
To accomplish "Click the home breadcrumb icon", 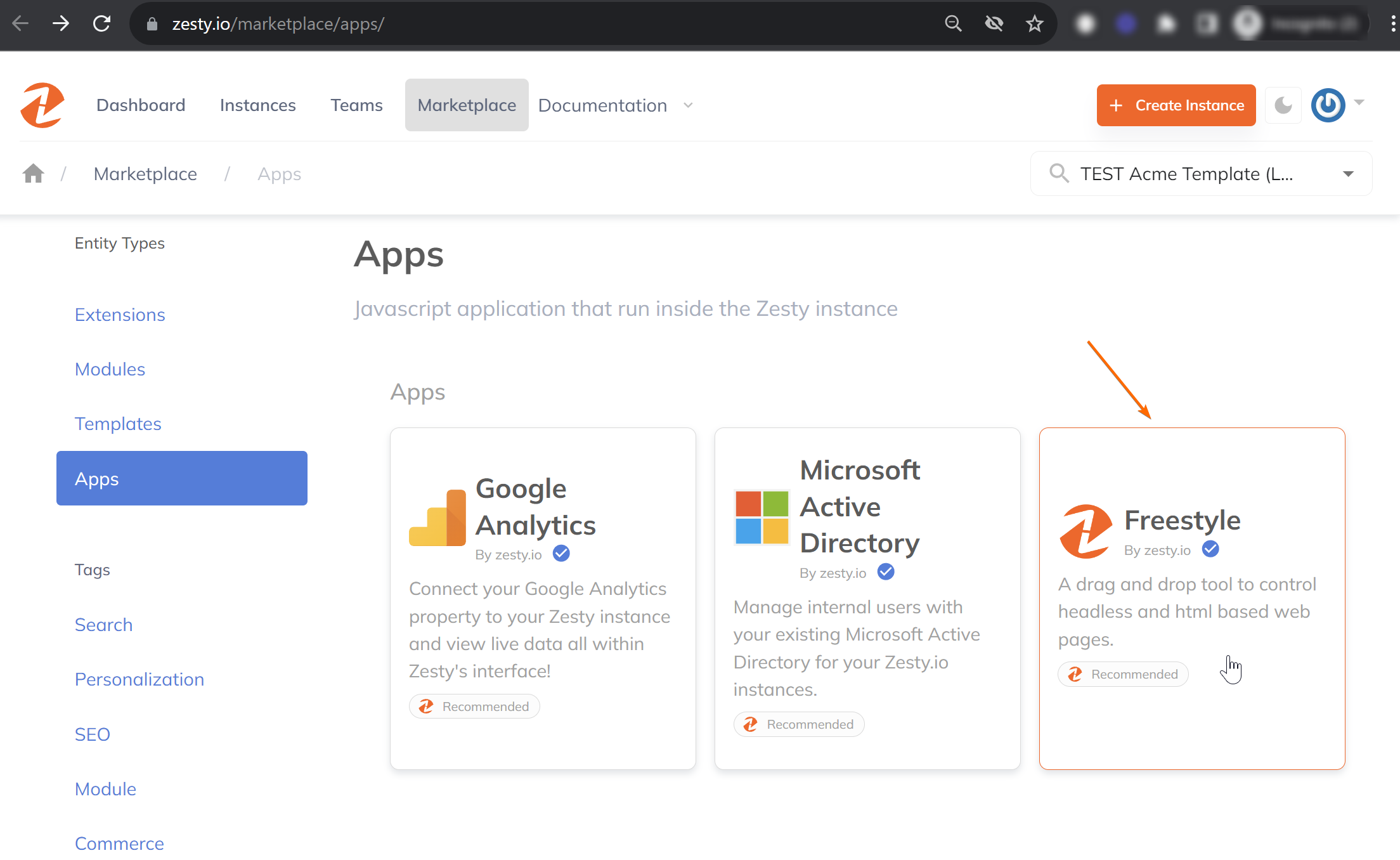I will tap(33, 173).
